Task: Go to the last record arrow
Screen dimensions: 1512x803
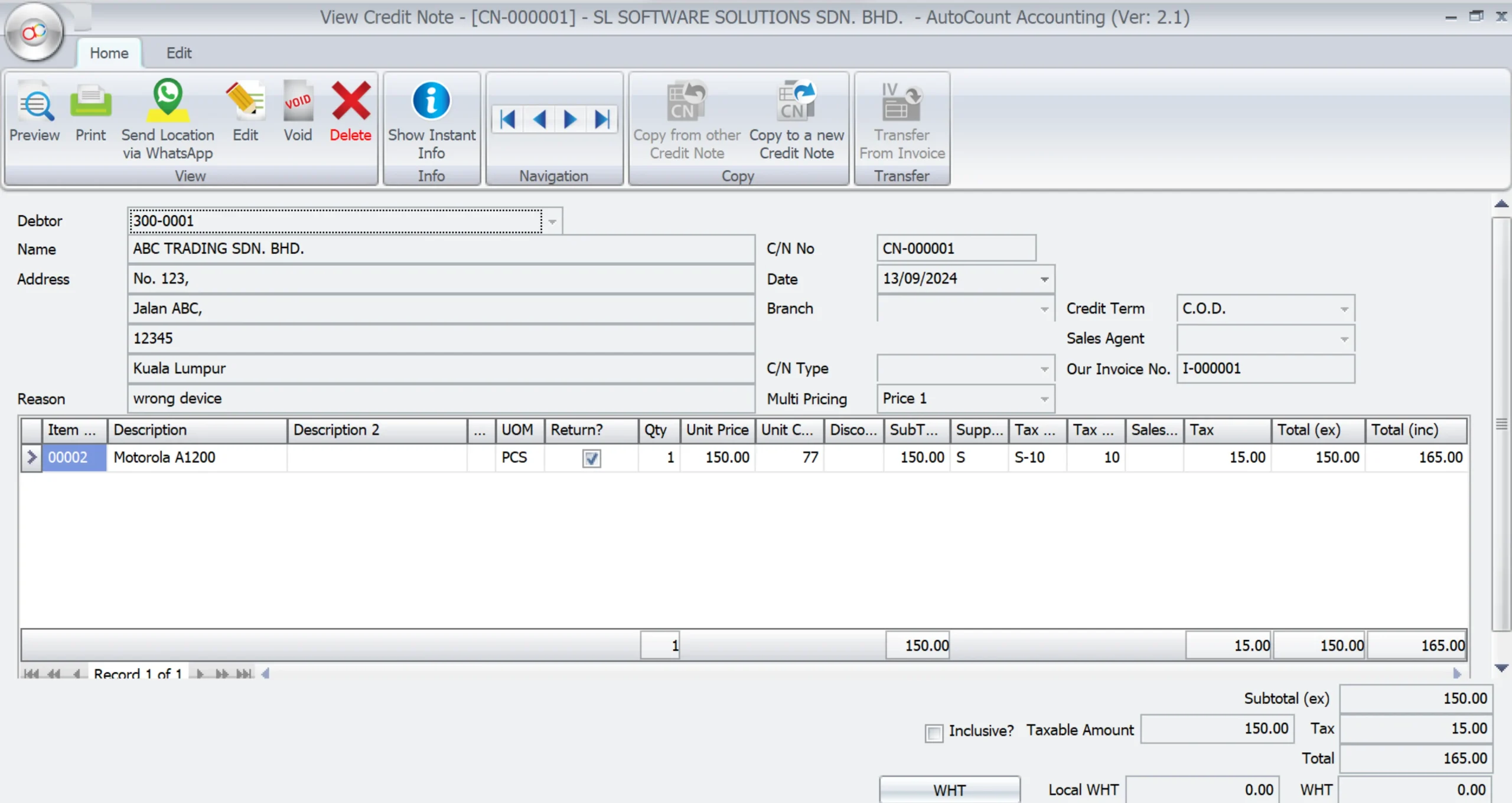Action: point(602,120)
